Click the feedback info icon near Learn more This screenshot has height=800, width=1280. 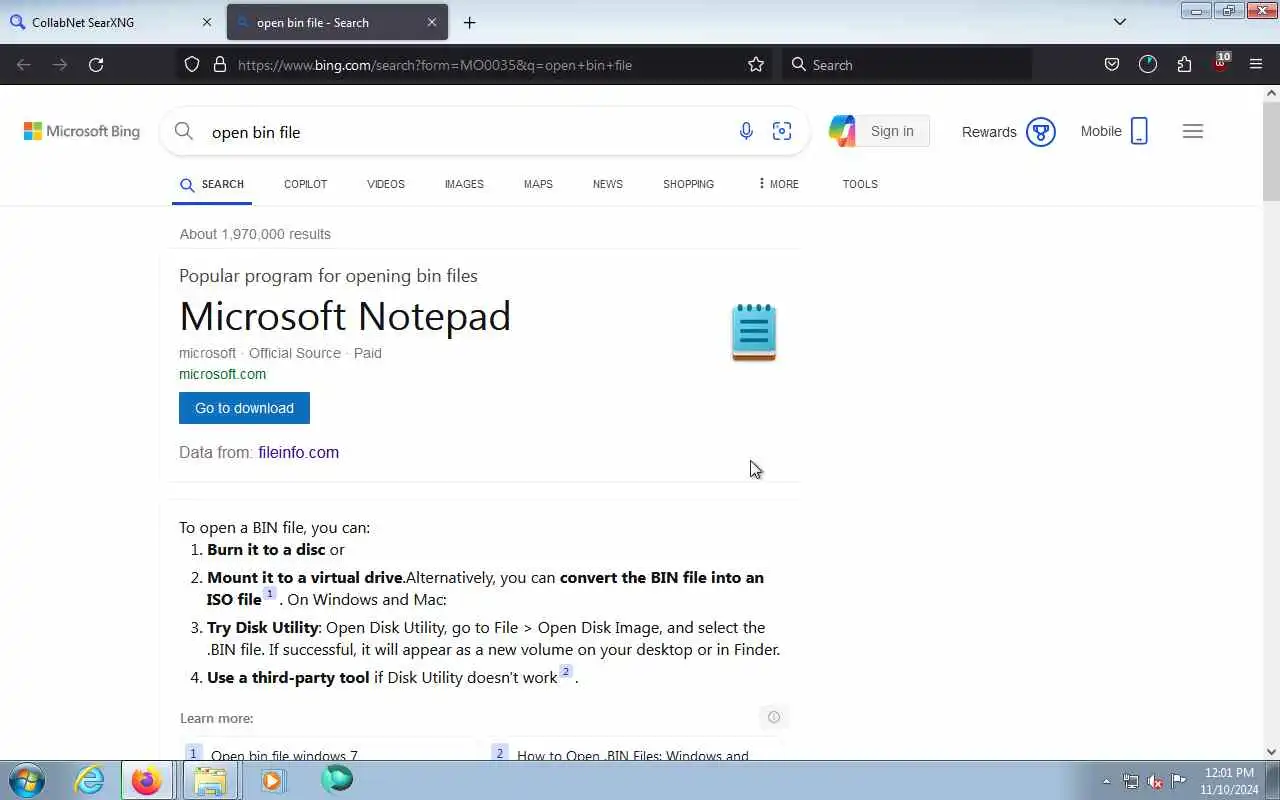(773, 717)
